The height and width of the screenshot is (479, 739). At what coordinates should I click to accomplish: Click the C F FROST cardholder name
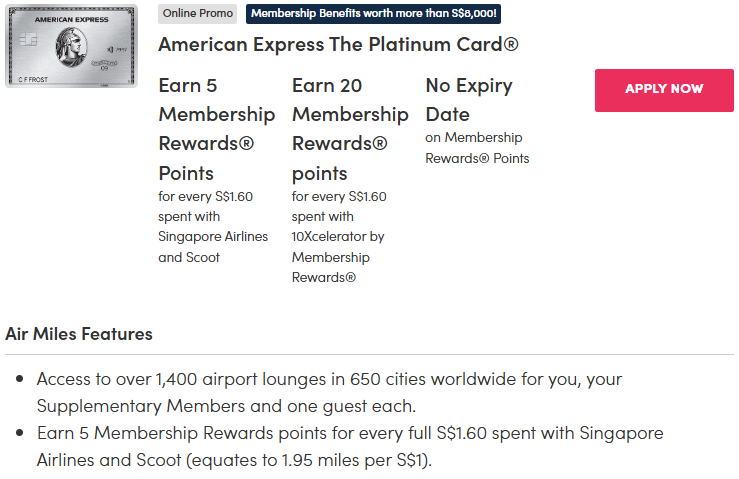click(x=31, y=77)
